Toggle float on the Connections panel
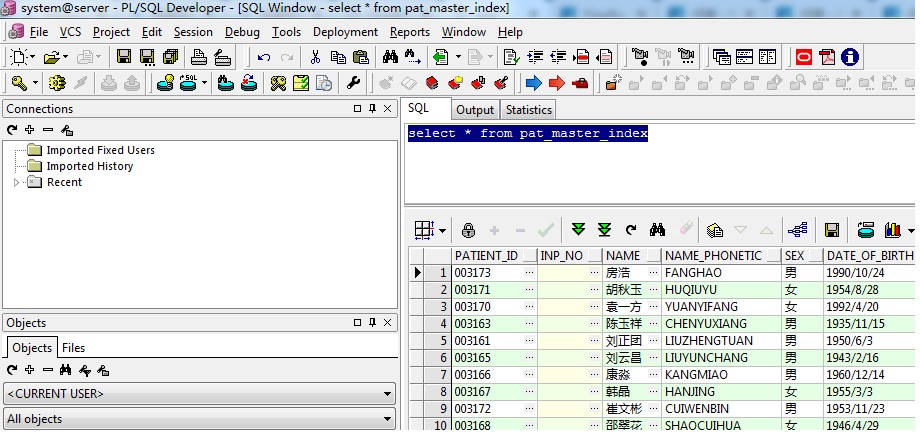This screenshot has height=443, width=920. [x=357, y=109]
